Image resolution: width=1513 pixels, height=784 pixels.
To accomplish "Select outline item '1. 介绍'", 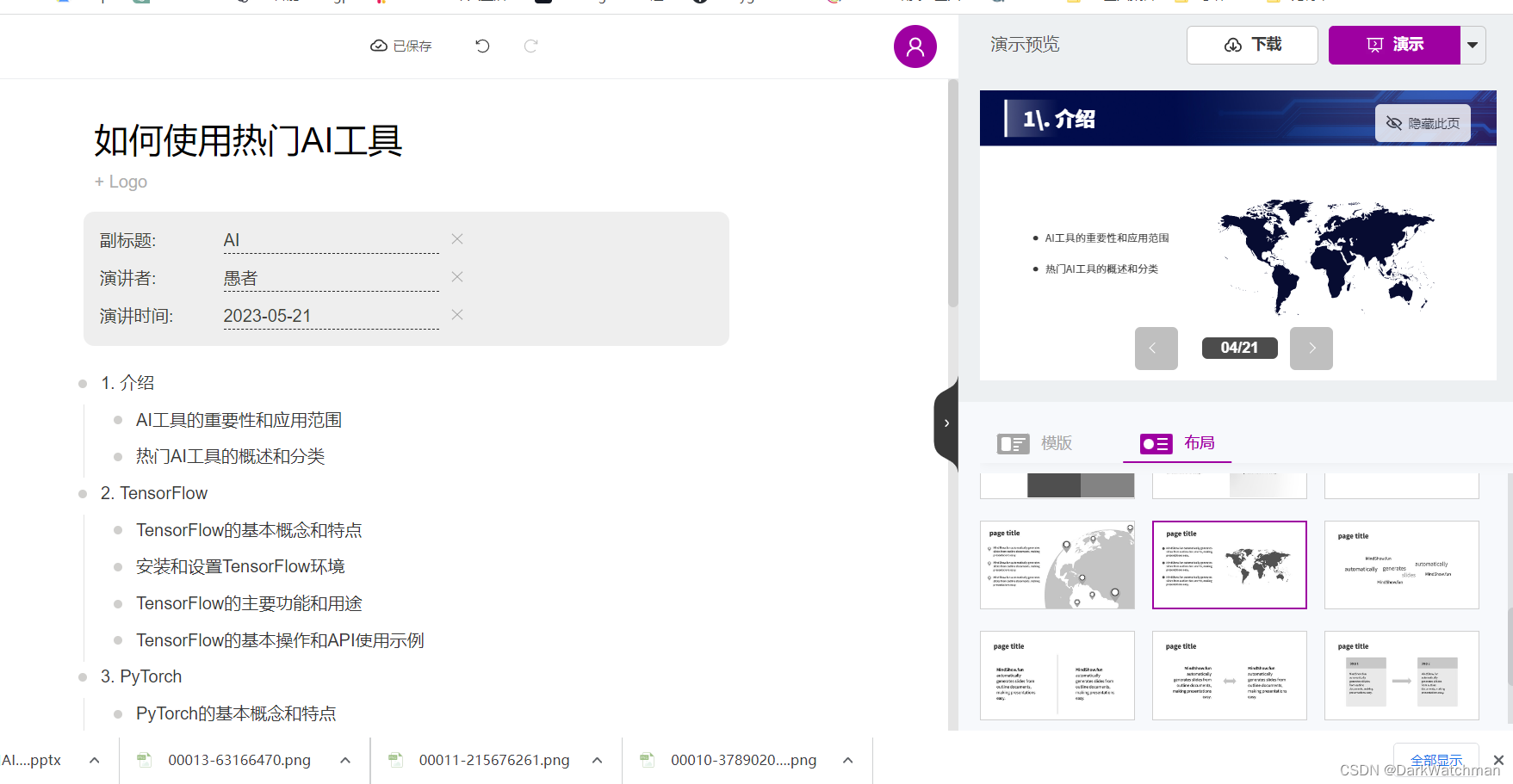I will (127, 383).
